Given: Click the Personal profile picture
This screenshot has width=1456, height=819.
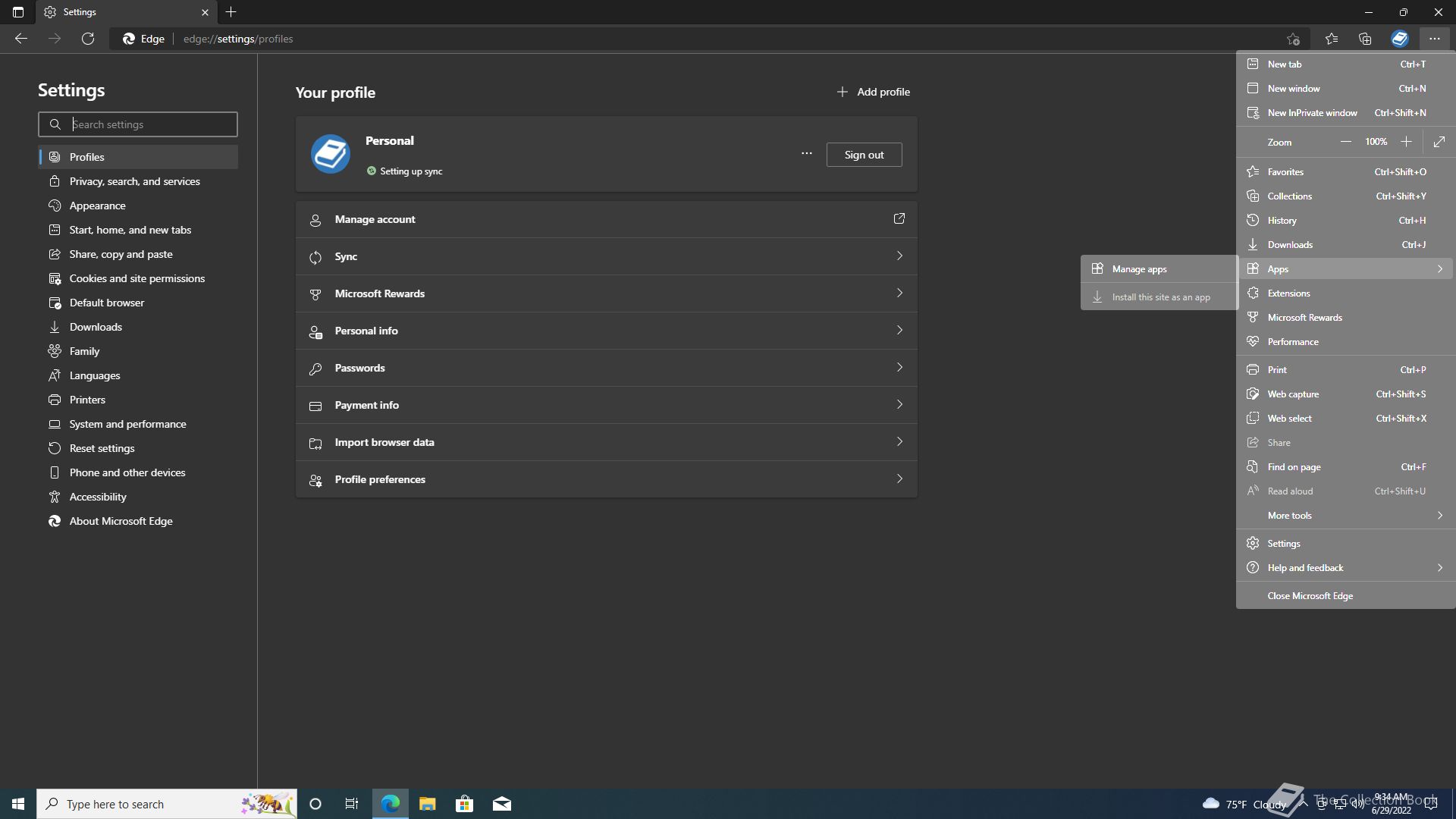Looking at the screenshot, I should [331, 154].
